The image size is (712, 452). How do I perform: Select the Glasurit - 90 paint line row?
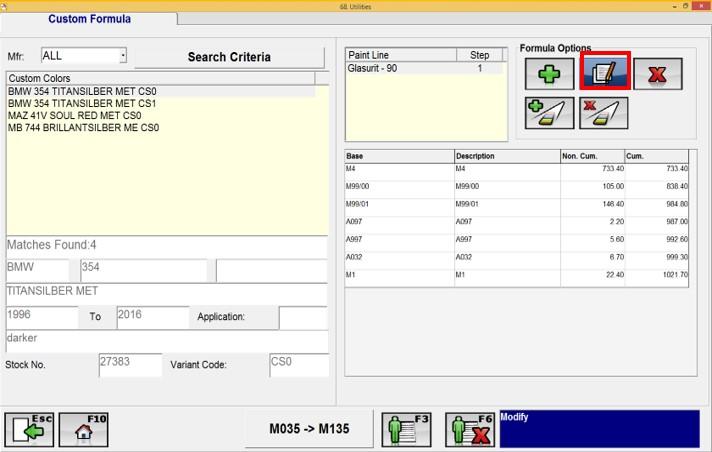(425, 68)
